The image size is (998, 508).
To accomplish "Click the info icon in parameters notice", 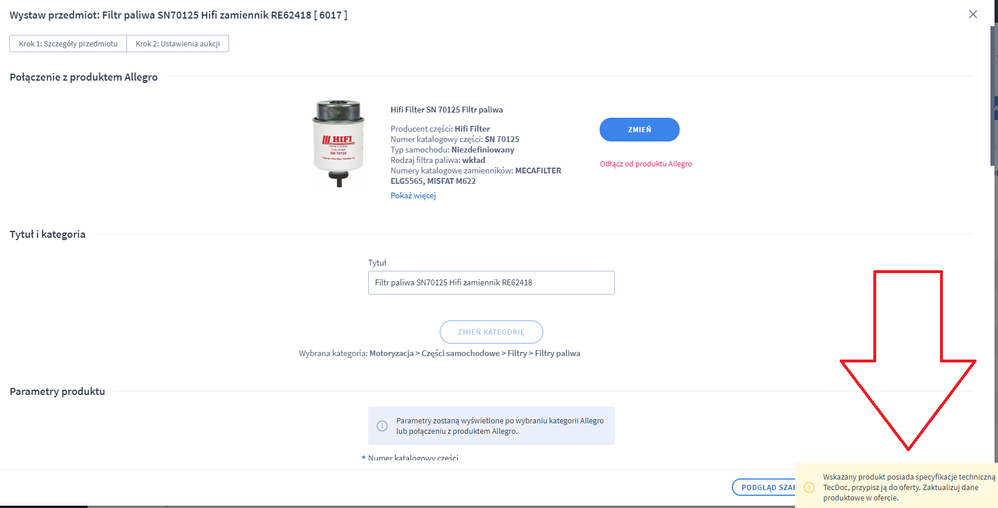I will pyautogui.click(x=382, y=425).
